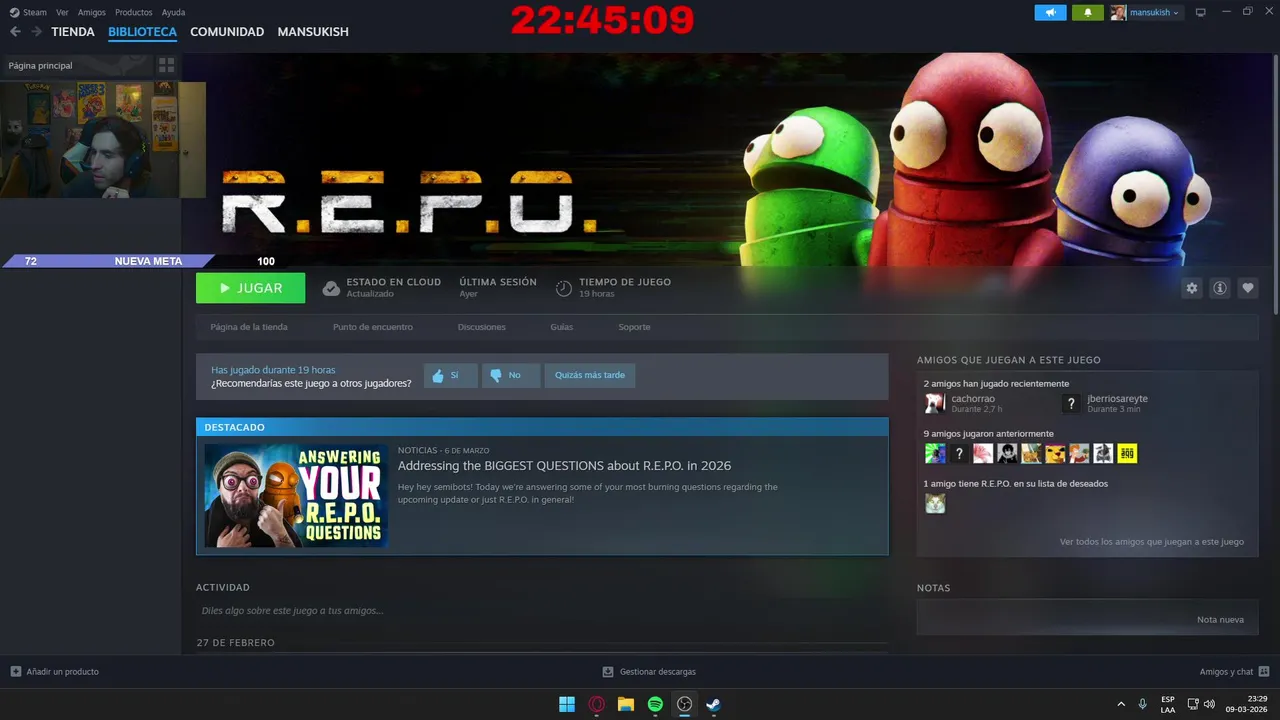Open MANSUKISH profile tab

[x=313, y=32]
